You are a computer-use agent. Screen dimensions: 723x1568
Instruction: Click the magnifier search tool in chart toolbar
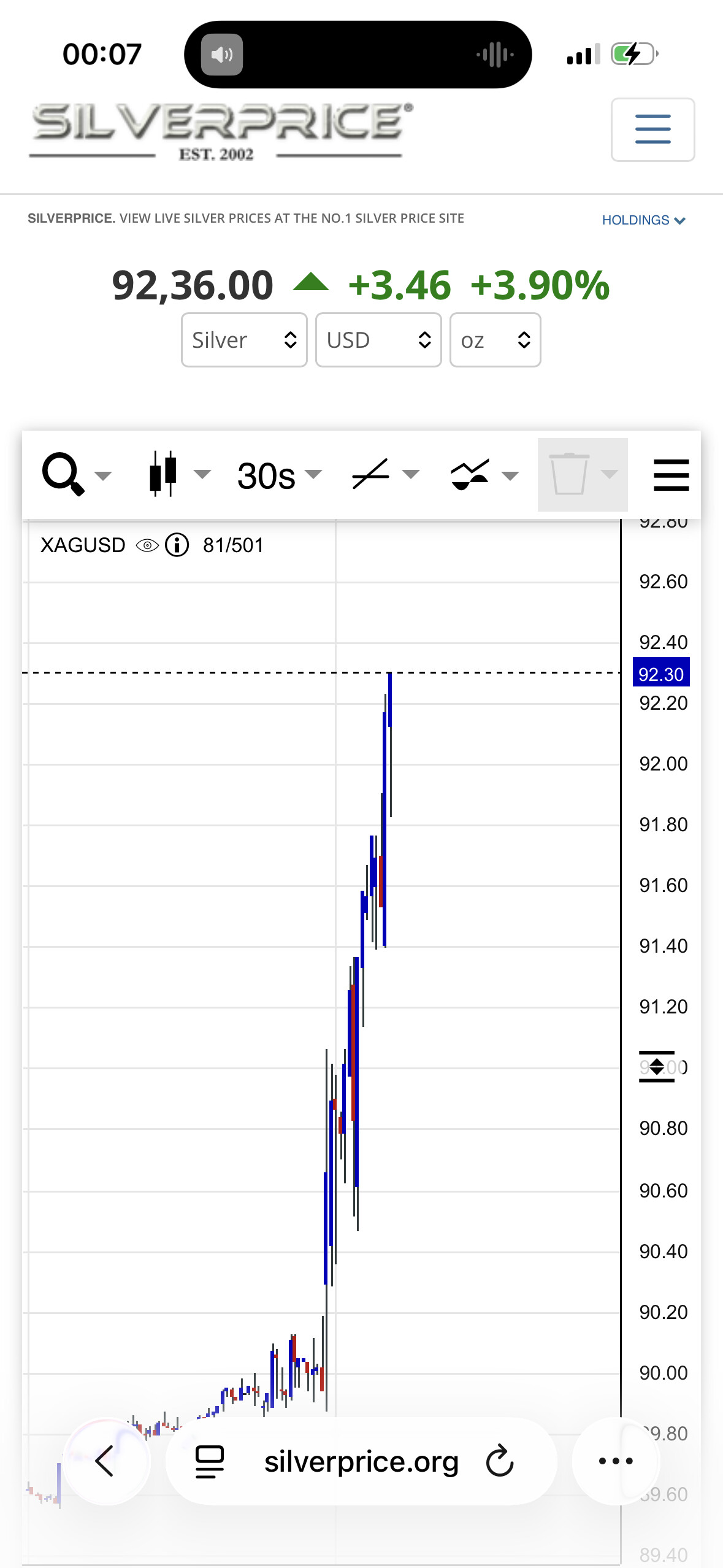pos(63,474)
